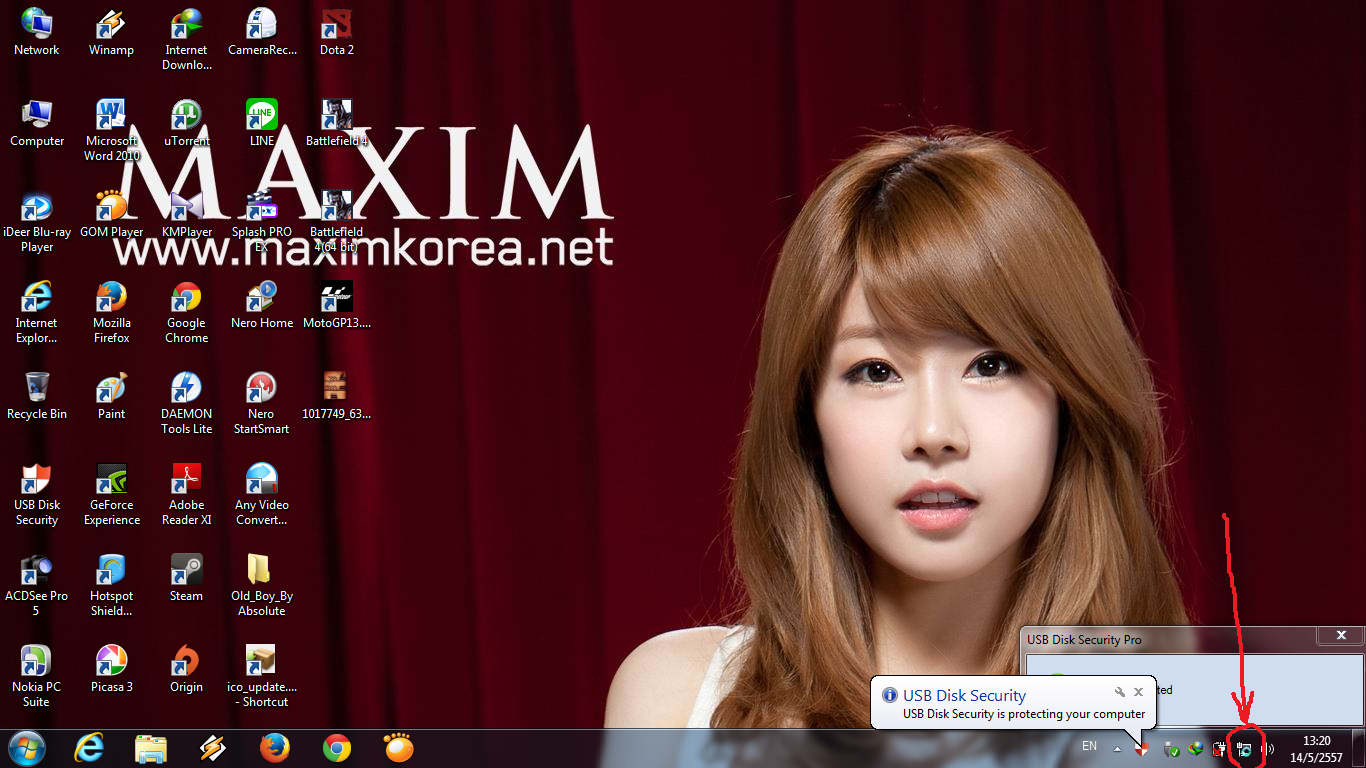1366x768 pixels.
Task: Open the taskbar clock and date
Action: click(1317, 749)
